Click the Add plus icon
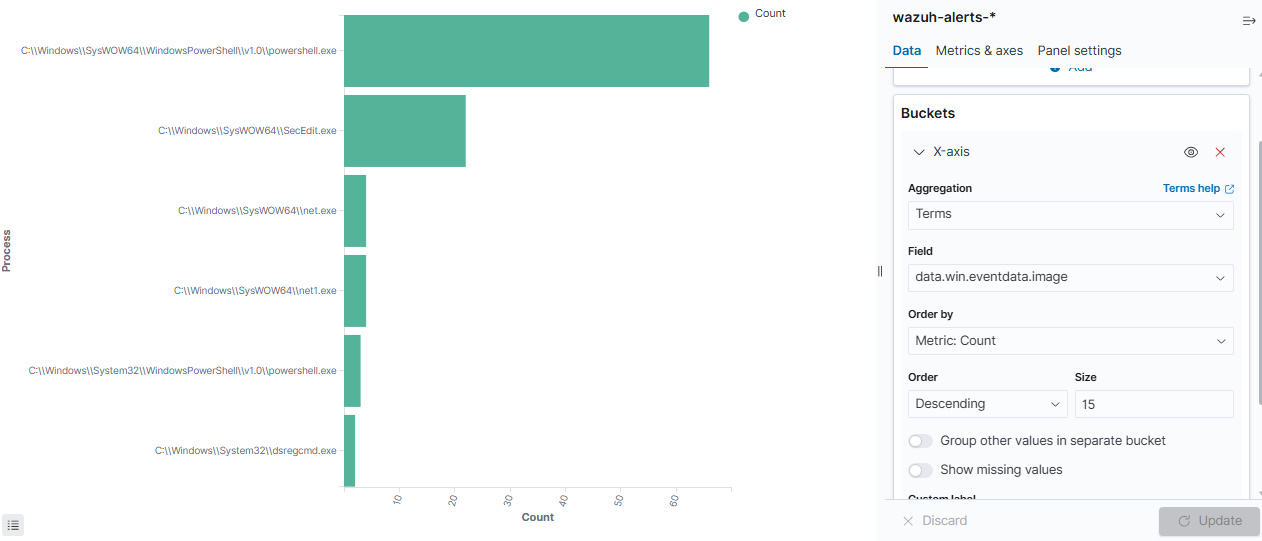This screenshot has width=1262, height=541. pyautogui.click(x=1055, y=68)
